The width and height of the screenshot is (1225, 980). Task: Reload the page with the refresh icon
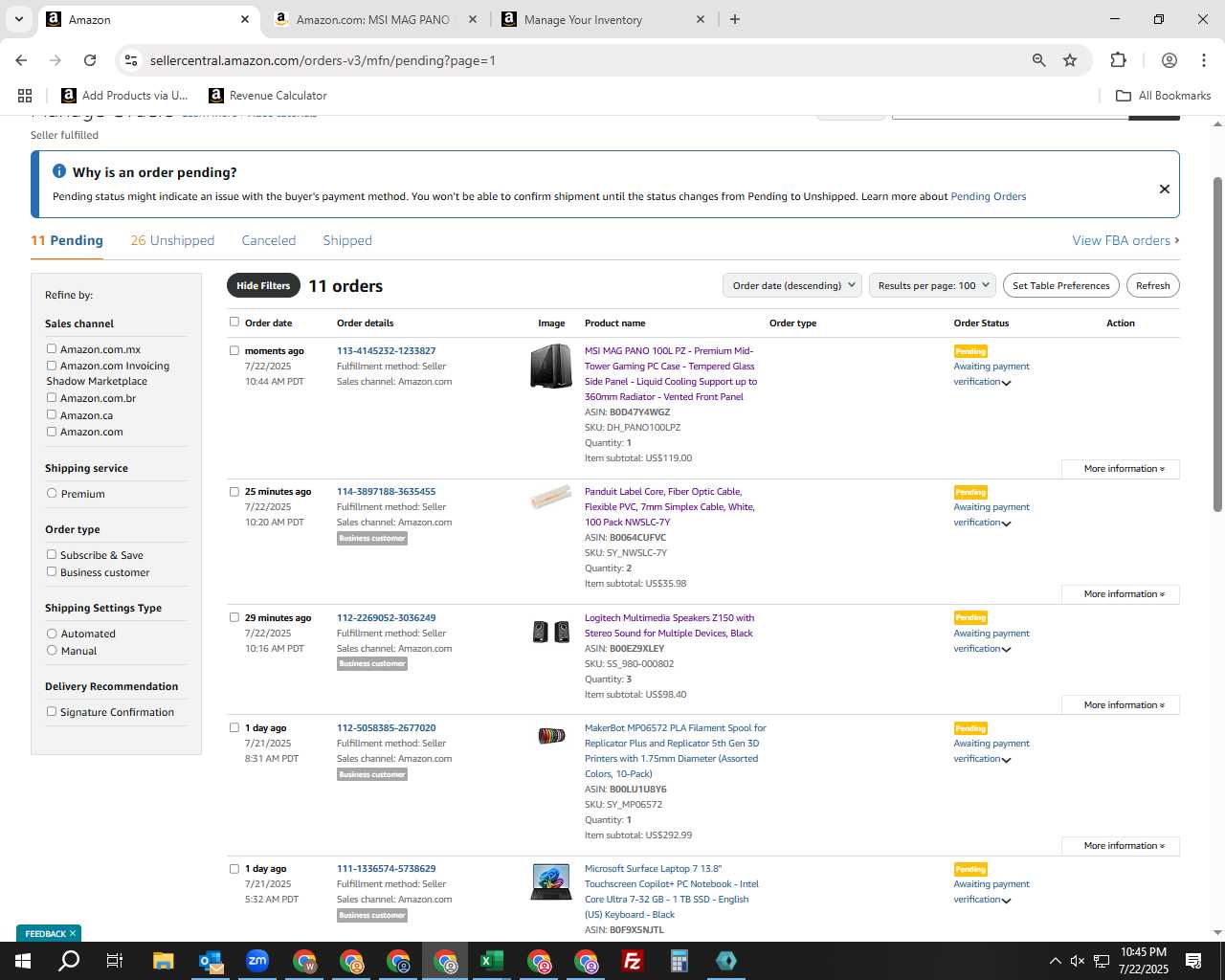[x=90, y=60]
